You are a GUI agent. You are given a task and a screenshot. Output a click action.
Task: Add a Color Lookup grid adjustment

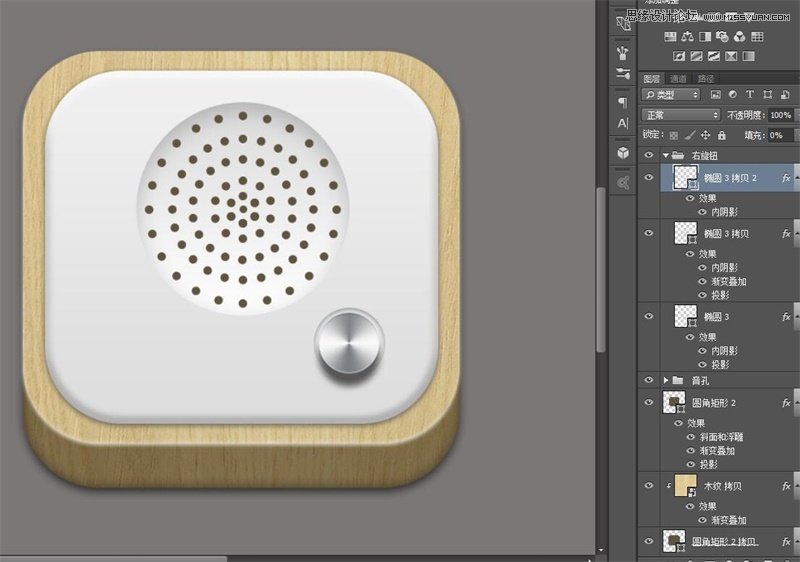pos(757,36)
